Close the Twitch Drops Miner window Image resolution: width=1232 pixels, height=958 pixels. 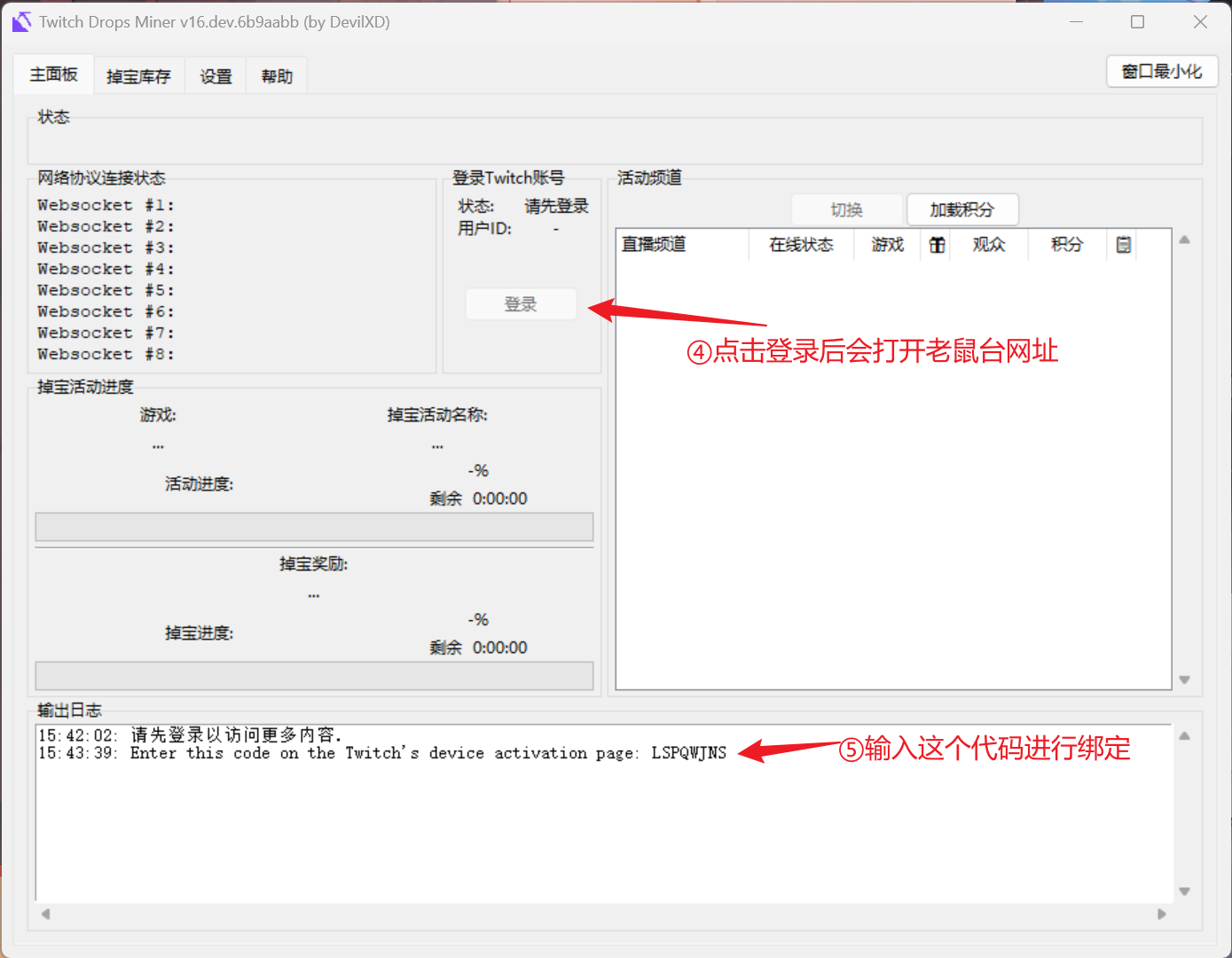coord(1200,22)
